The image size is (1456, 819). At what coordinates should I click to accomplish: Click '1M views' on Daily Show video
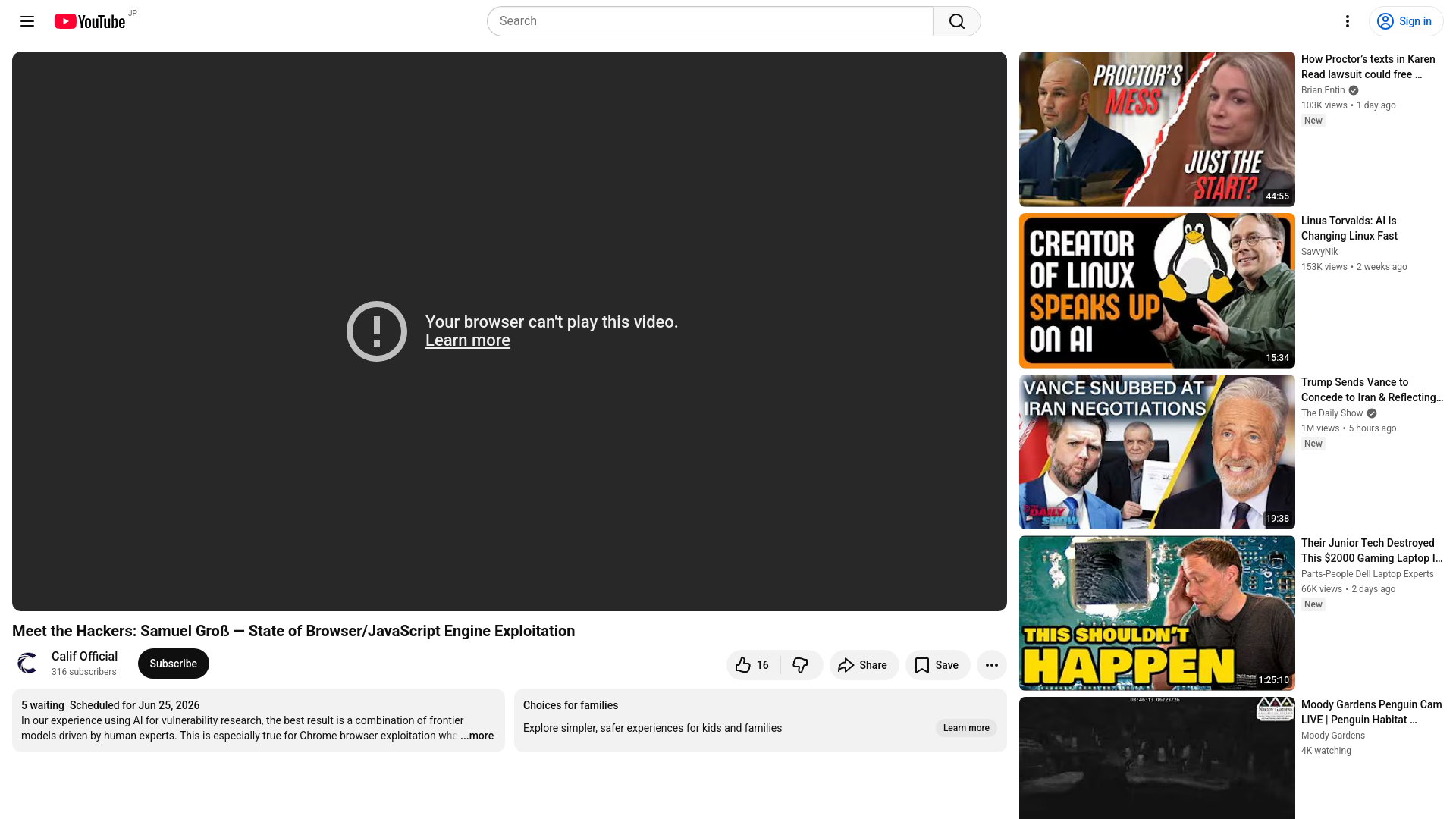point(1320,428)
